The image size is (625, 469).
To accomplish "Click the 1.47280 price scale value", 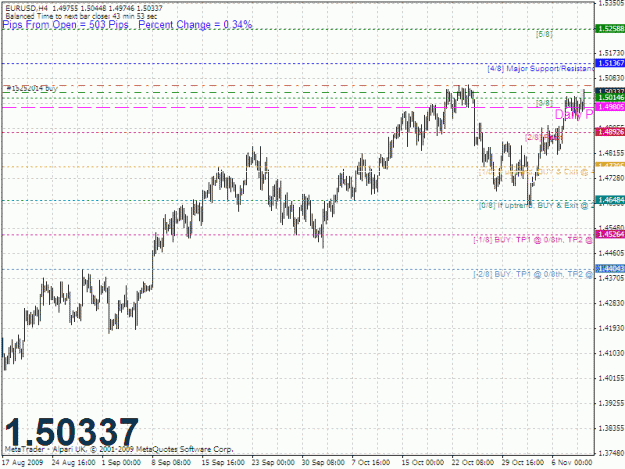I will click(611, 178).
